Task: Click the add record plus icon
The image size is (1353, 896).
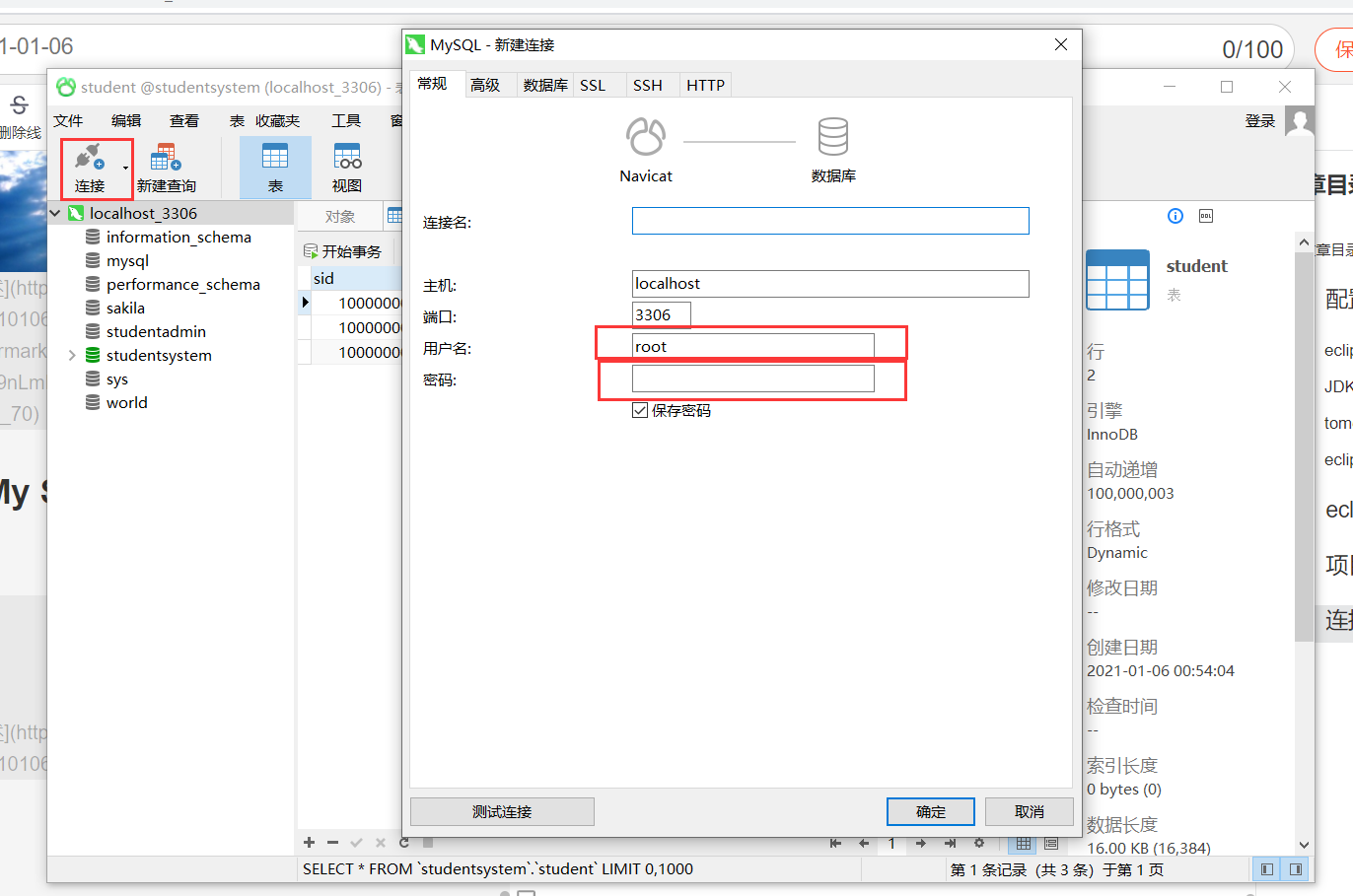Action: 309,843
